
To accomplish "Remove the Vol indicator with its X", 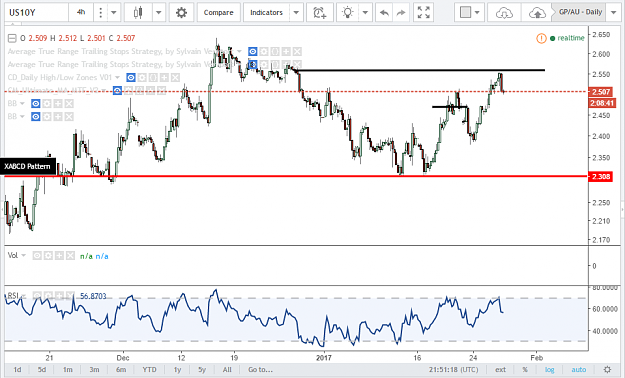I will [70, 256].
